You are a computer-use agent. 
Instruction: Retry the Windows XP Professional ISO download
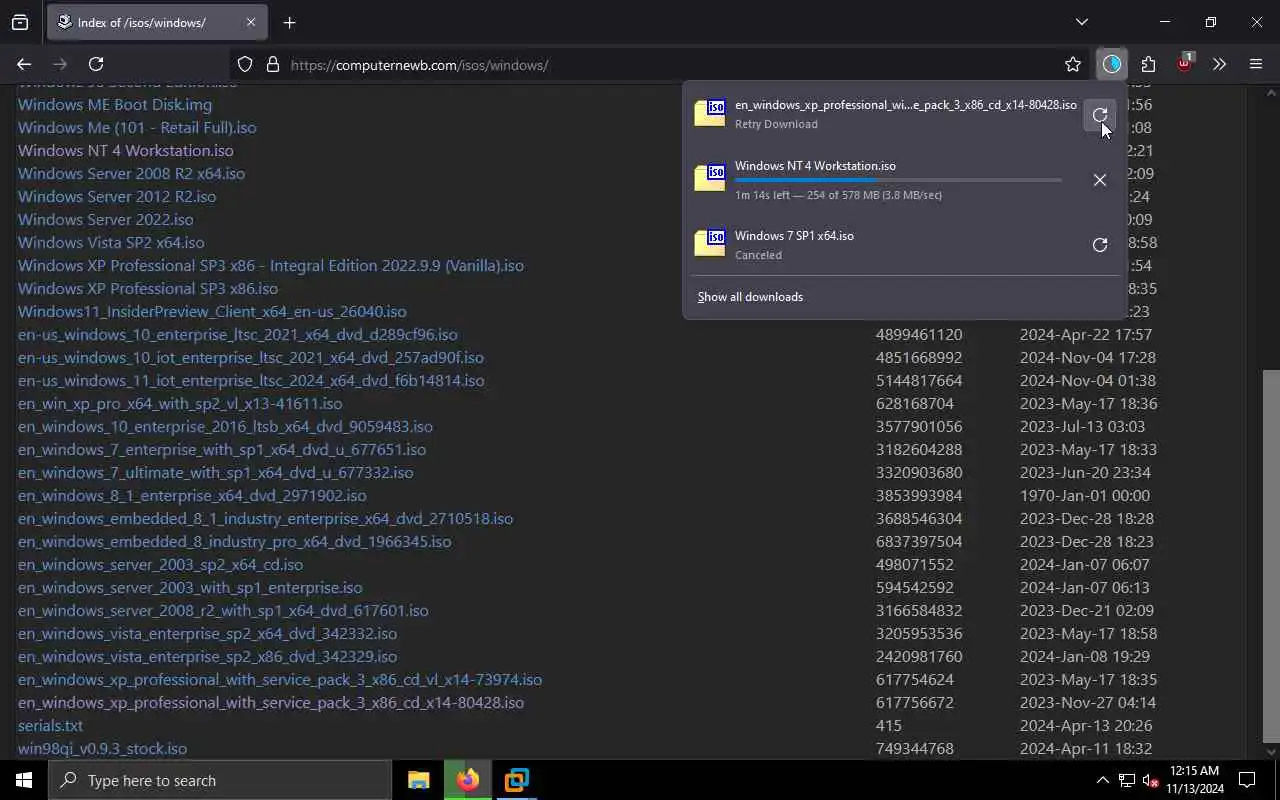tap(1099, 115)
